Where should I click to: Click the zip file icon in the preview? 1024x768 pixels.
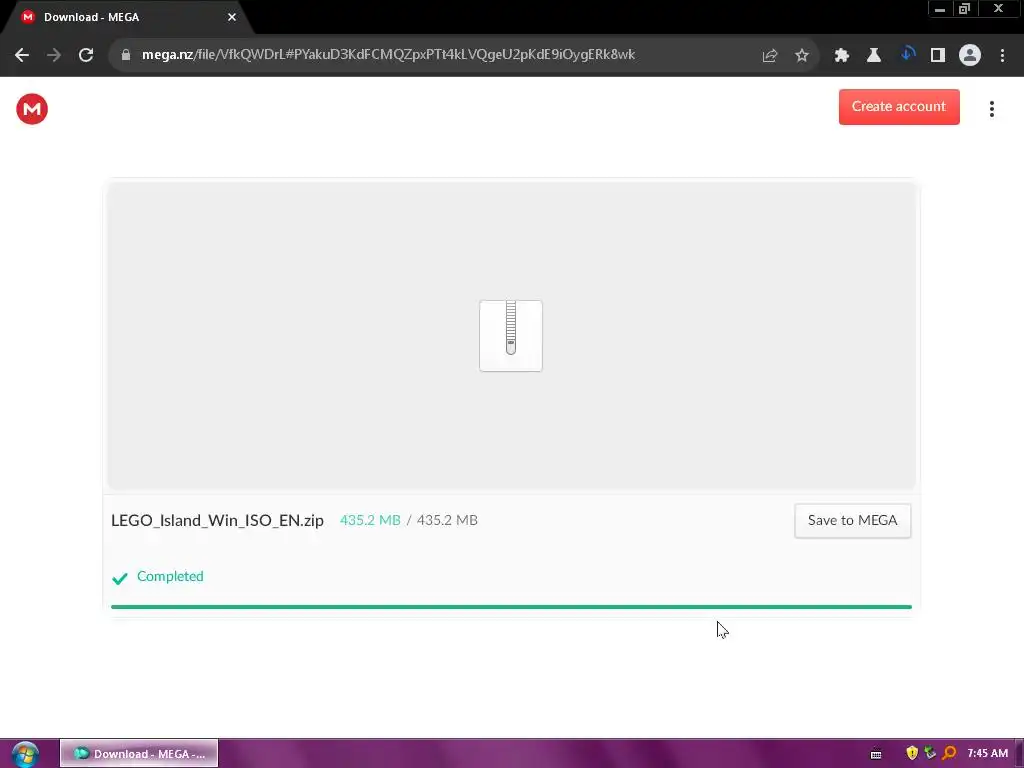[x=511, y=336]
